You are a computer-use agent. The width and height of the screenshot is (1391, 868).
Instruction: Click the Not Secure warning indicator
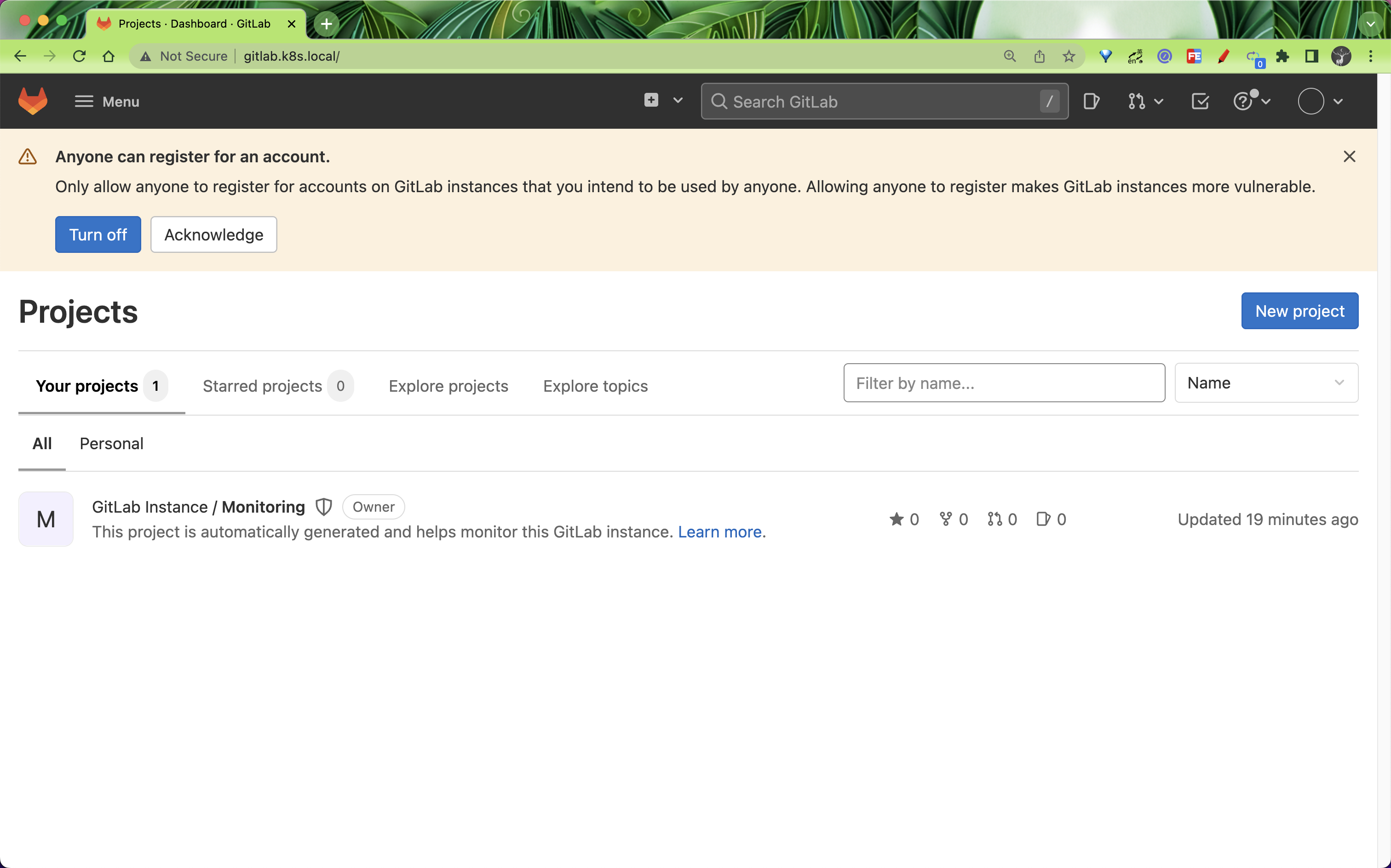click(184, 56)
